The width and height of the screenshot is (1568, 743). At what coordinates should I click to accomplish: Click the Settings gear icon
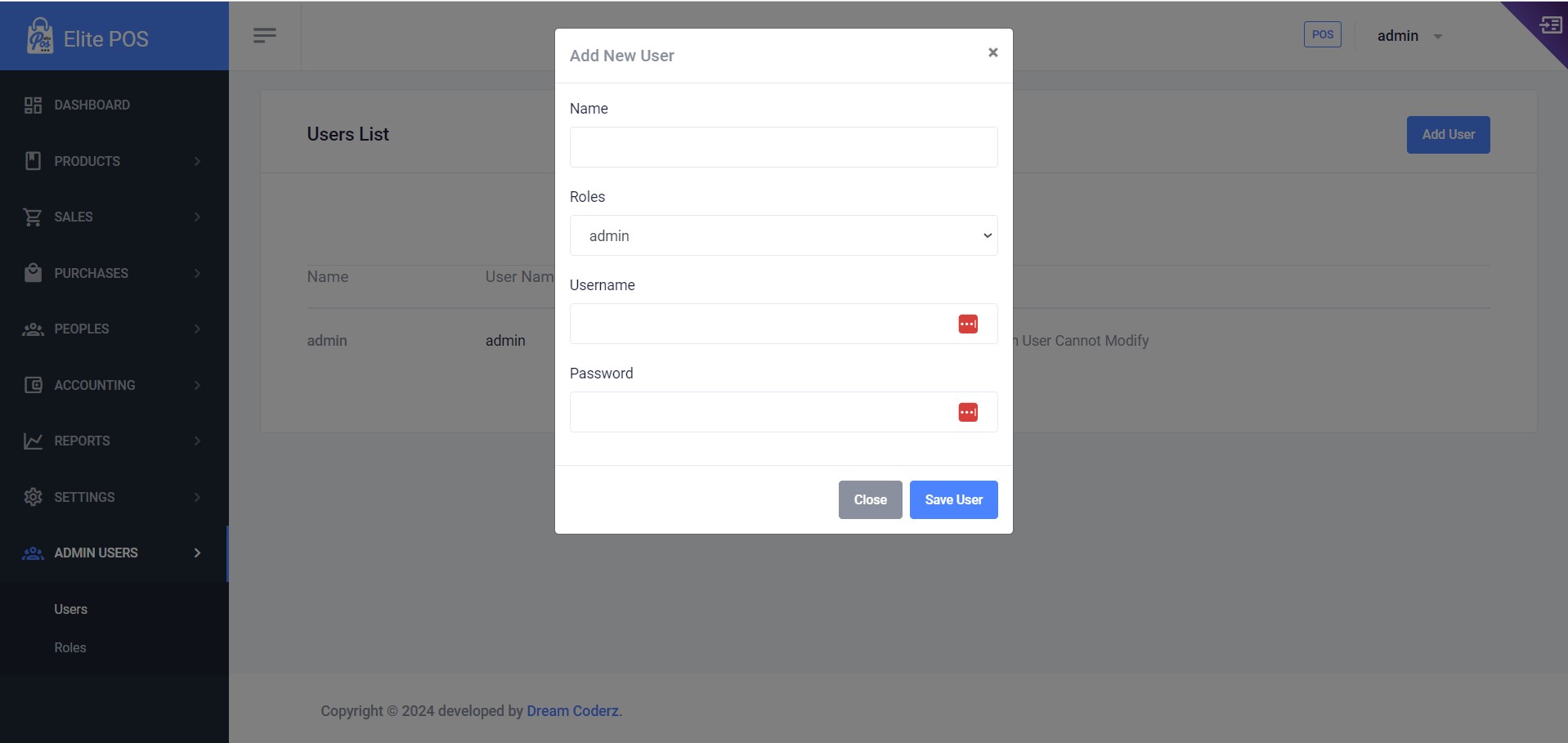tap(33, 497)
